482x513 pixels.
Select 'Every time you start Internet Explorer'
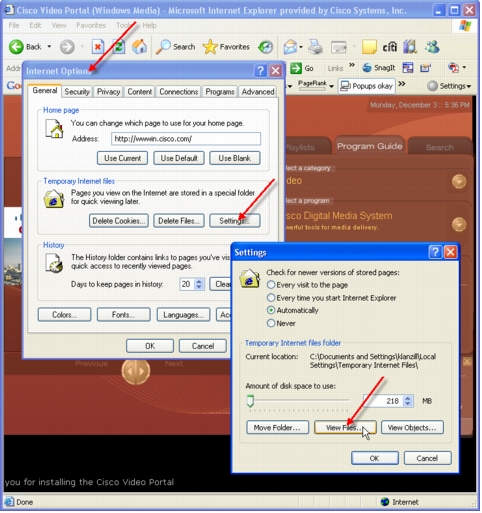[271, 298]
